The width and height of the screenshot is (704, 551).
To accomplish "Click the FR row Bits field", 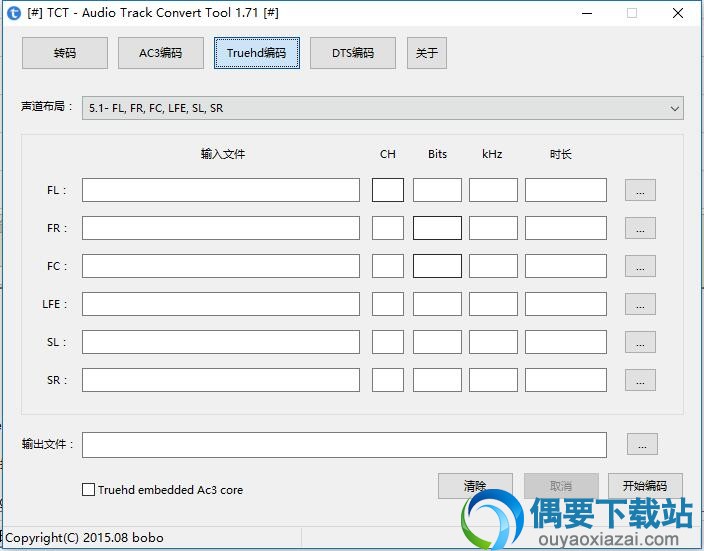I will (437, 228).
